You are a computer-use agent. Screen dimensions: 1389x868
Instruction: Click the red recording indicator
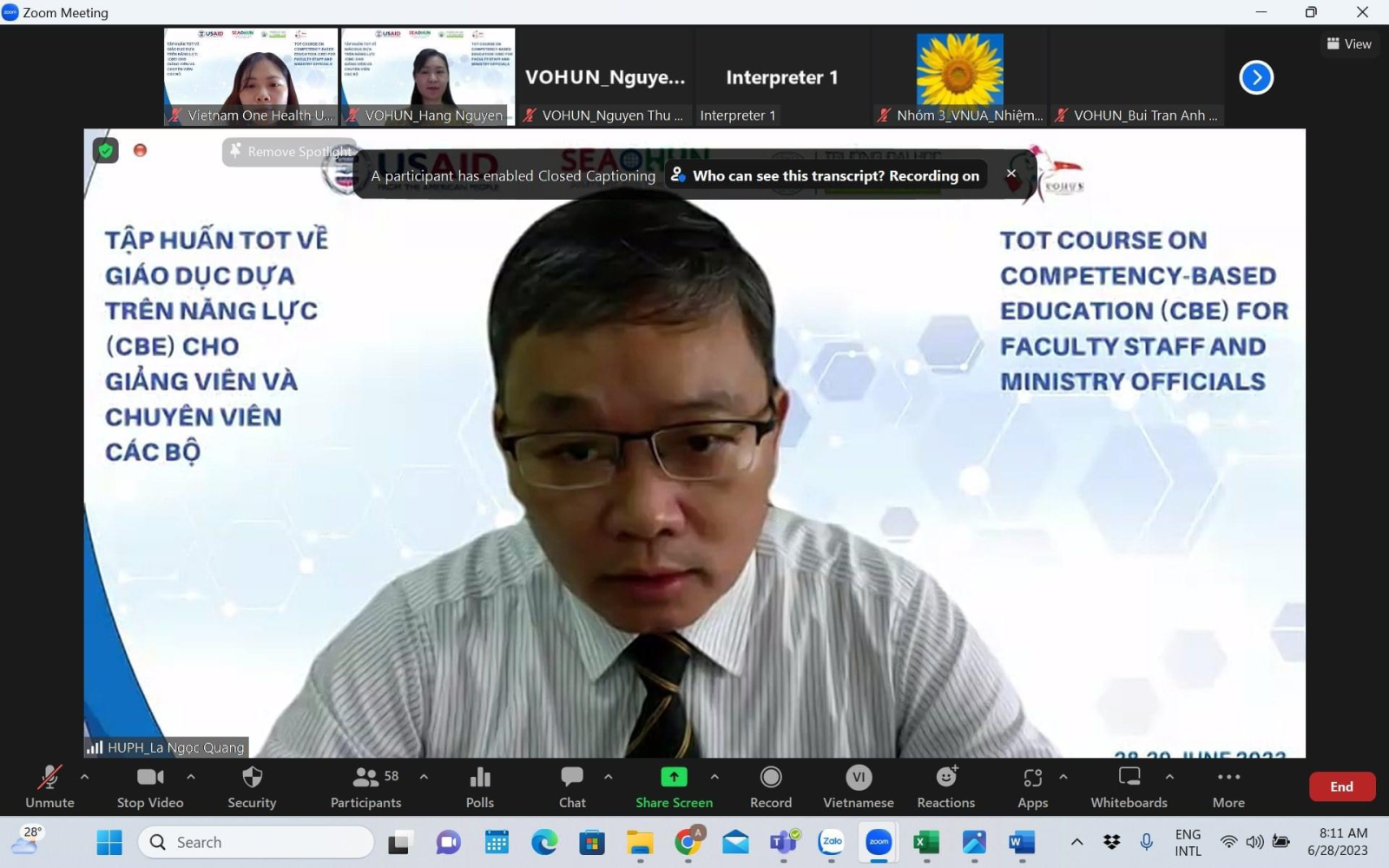coord(140,150)
